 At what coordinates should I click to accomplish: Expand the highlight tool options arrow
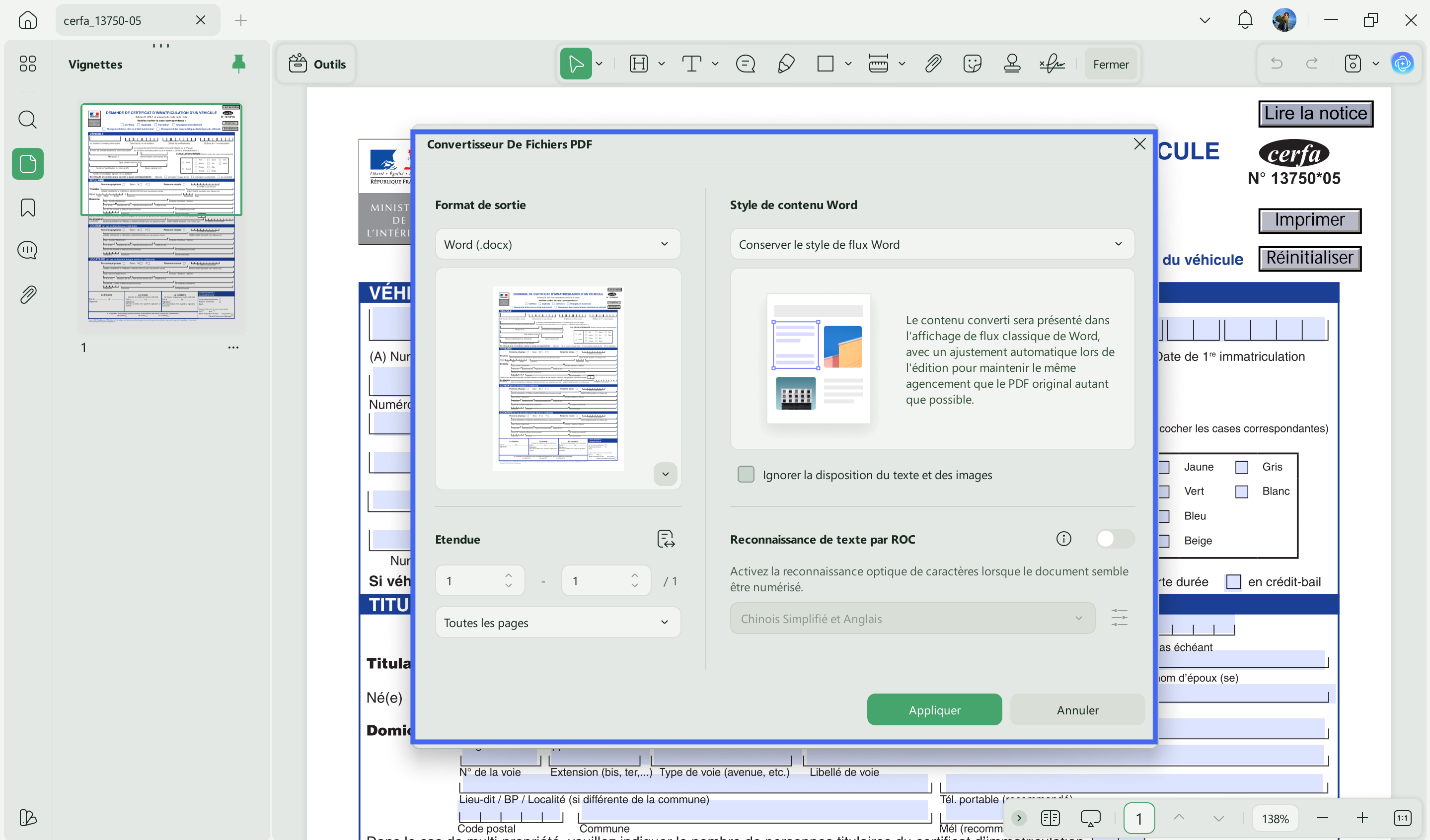coord(662,64)
